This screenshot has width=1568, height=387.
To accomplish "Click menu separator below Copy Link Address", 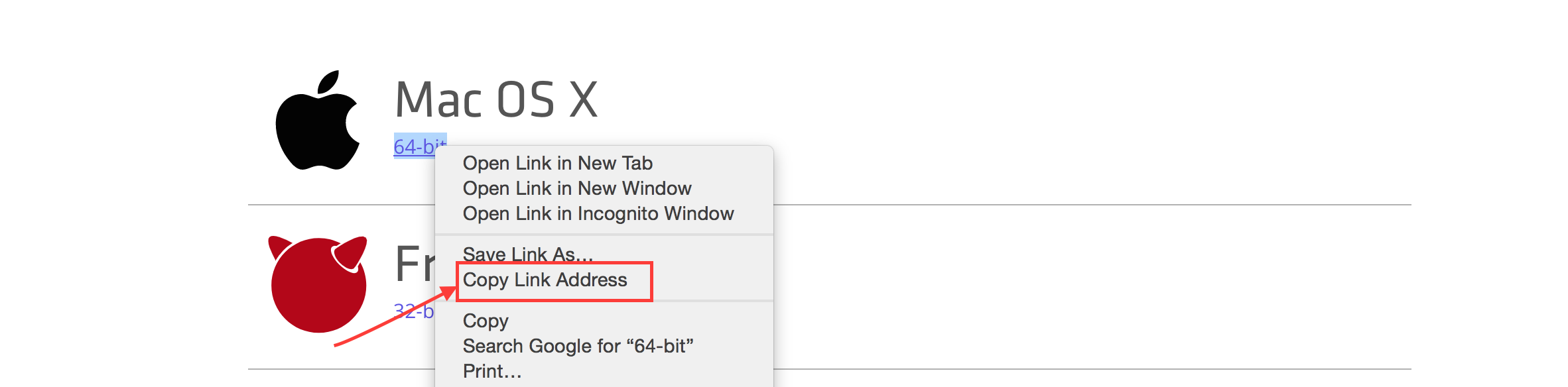I will 604,301.
